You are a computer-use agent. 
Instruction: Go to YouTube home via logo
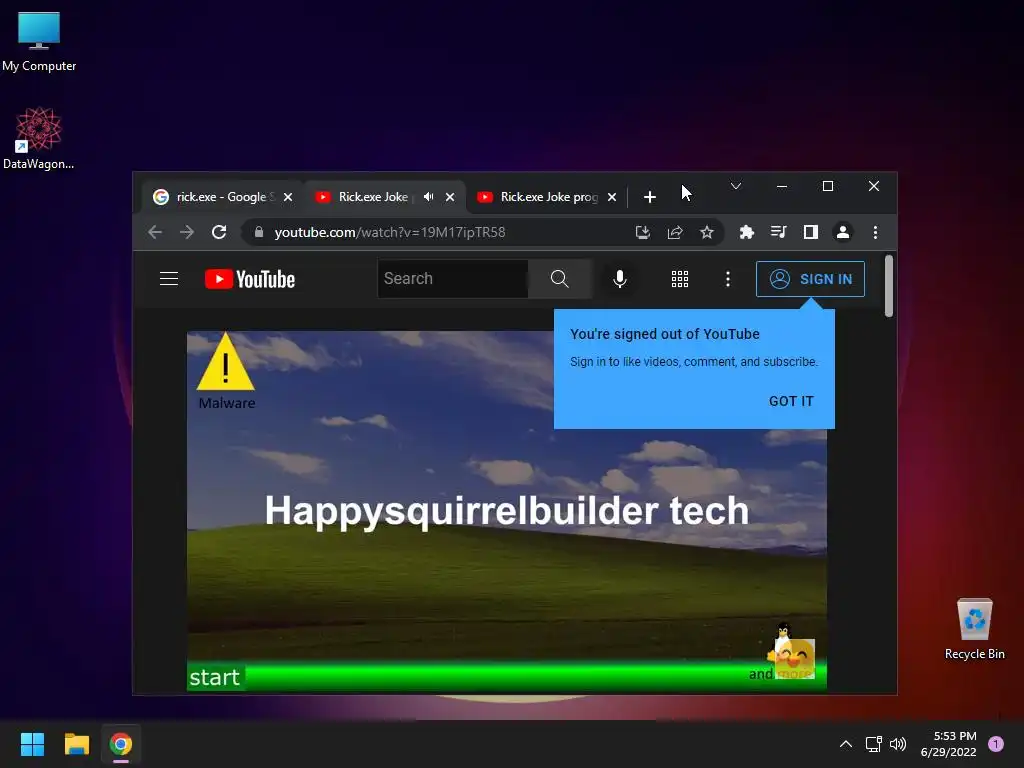click(250, 279)
